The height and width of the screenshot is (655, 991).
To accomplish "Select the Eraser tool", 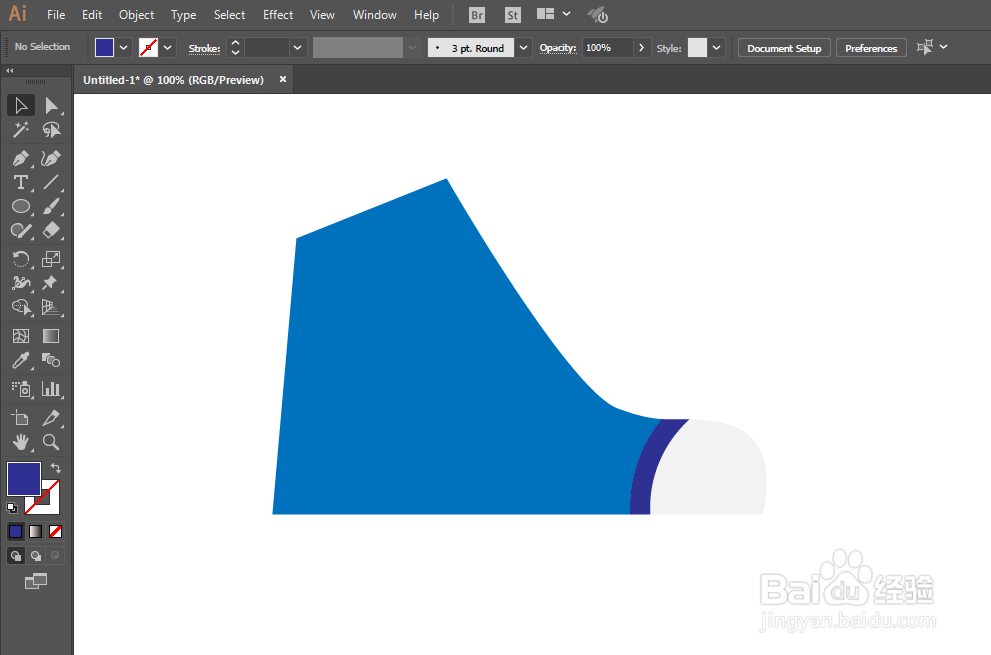I will pos(51,230).
